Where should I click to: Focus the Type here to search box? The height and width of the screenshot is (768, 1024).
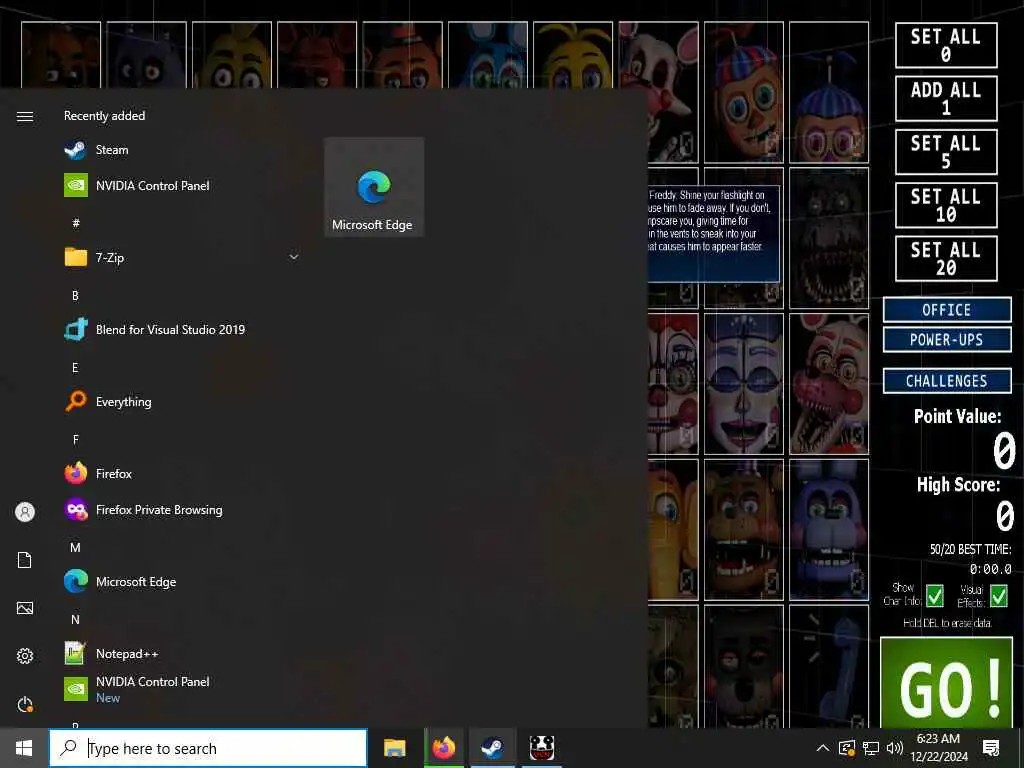[x=208, y=748]
